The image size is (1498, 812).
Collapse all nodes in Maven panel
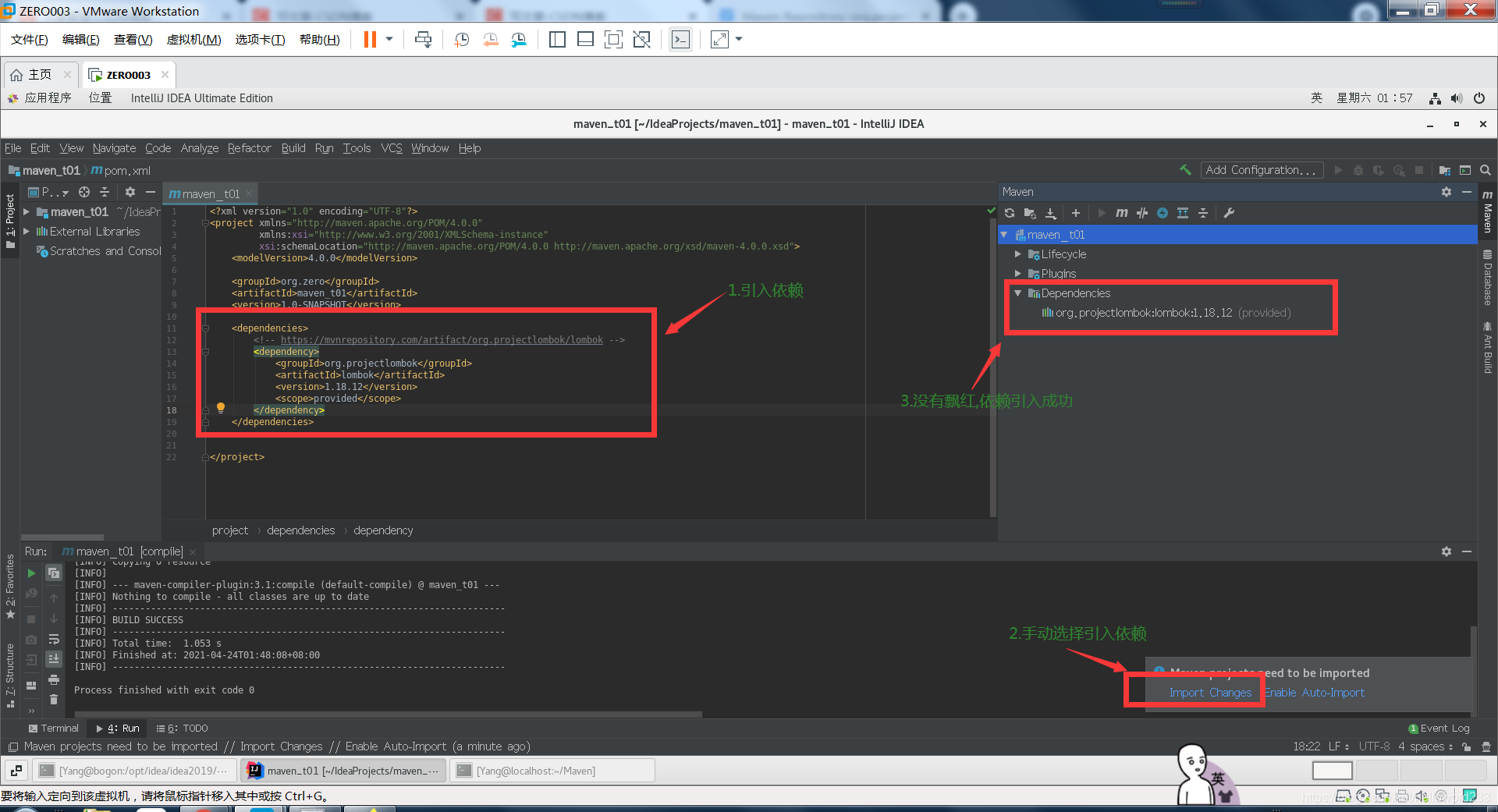[x=1203, y=213]
